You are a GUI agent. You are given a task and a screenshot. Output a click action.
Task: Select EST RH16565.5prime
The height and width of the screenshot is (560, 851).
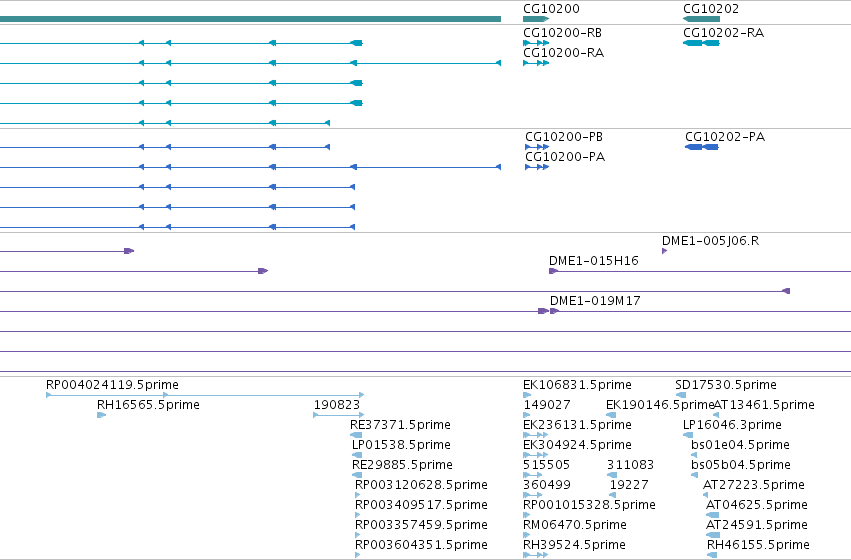click(148, 405)
